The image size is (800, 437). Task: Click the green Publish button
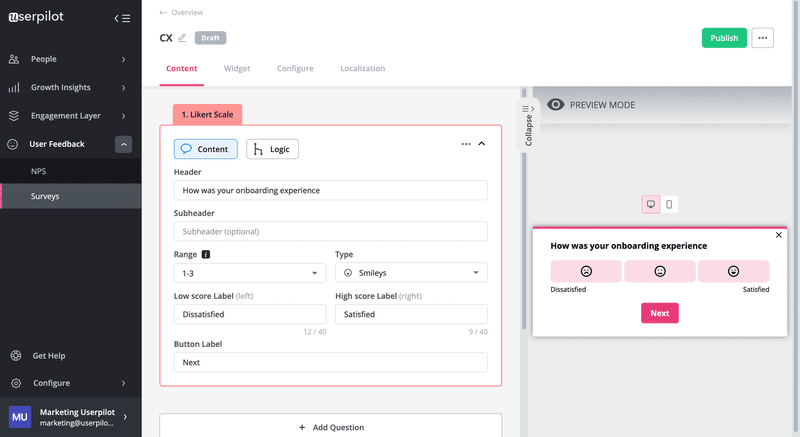click(x=724, y=38)
